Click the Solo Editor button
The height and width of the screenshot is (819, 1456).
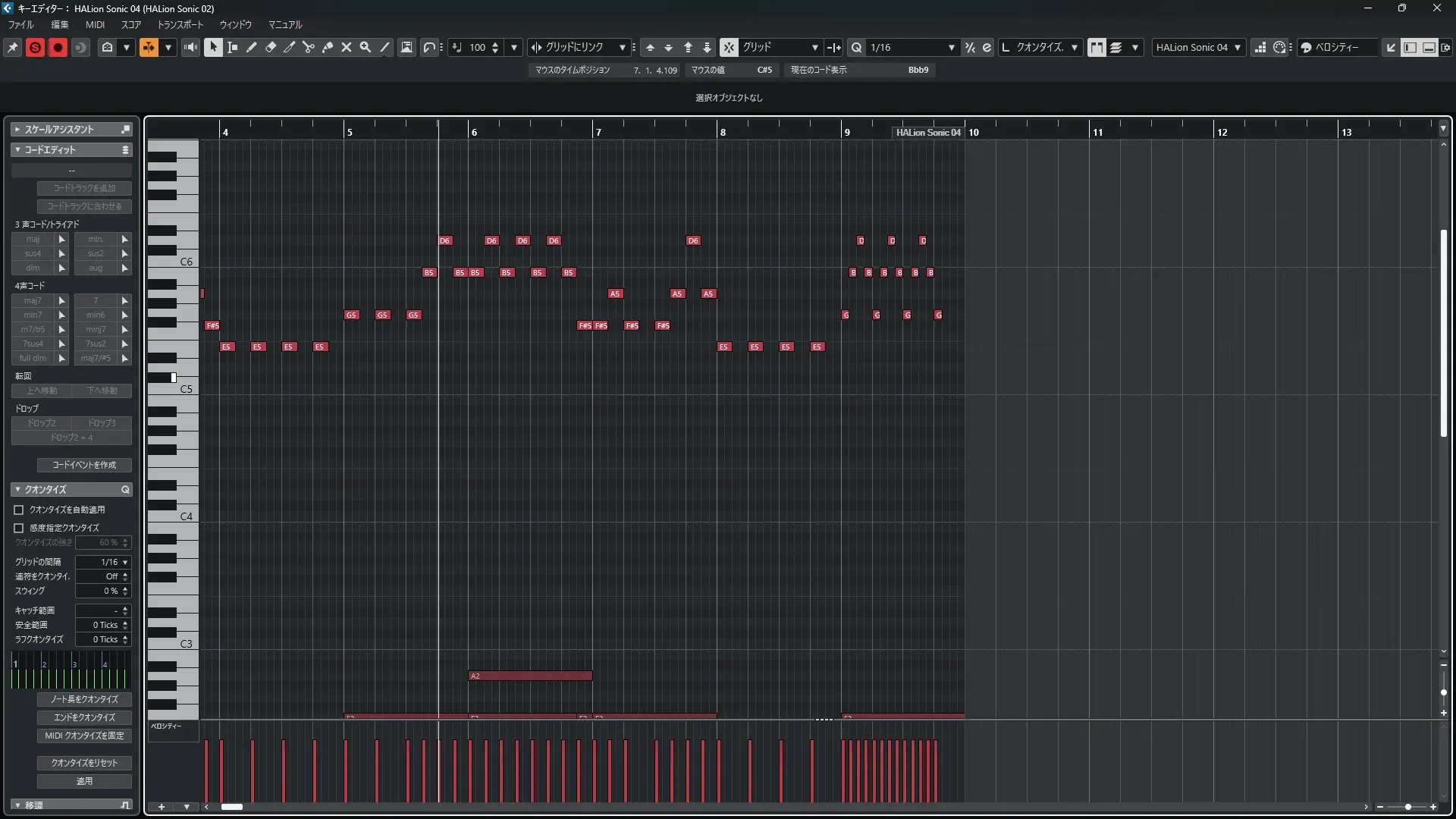click(35, 47)
